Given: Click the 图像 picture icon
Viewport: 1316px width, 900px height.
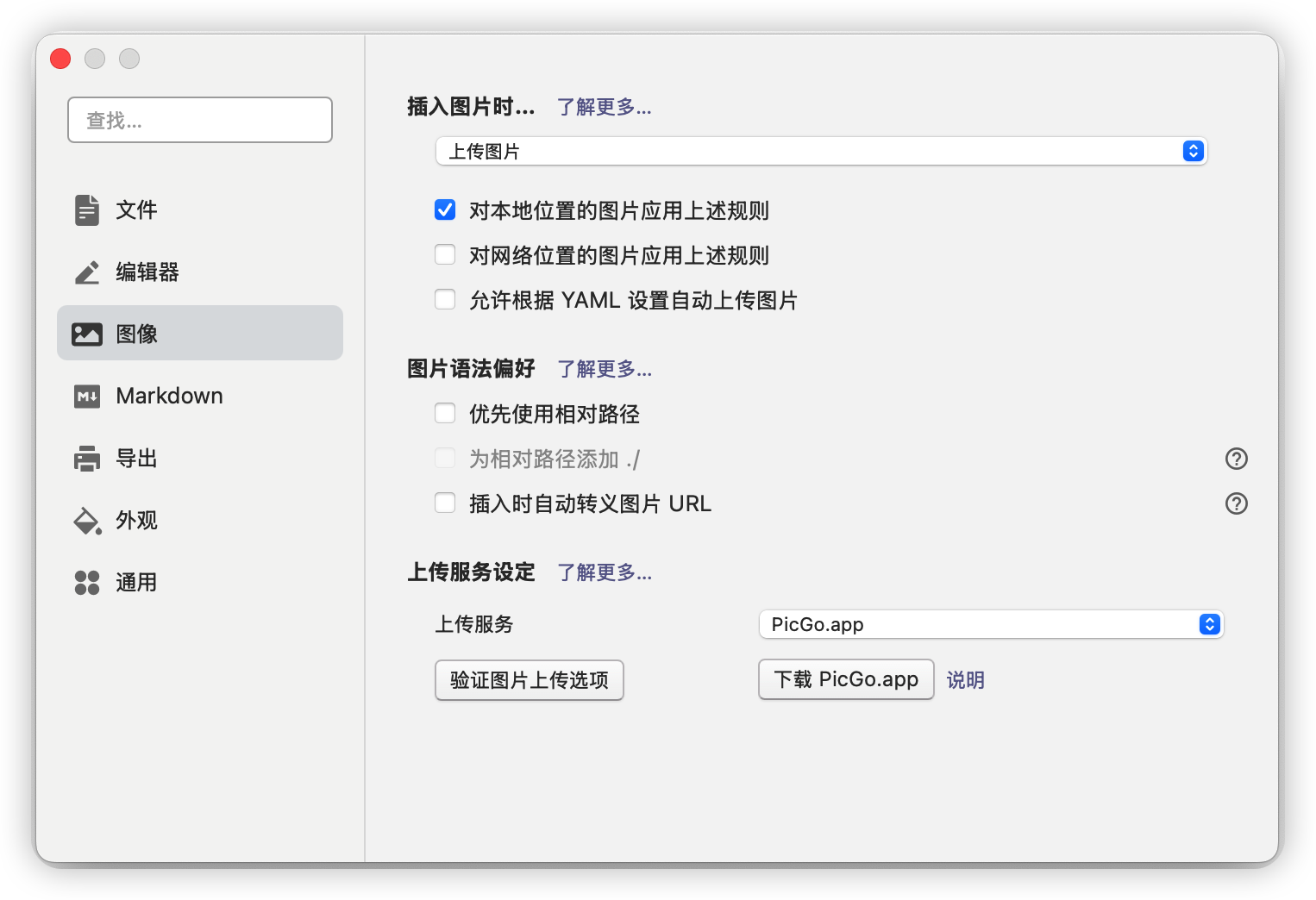Looking at the screenshot, I should [x=87, y=334].
